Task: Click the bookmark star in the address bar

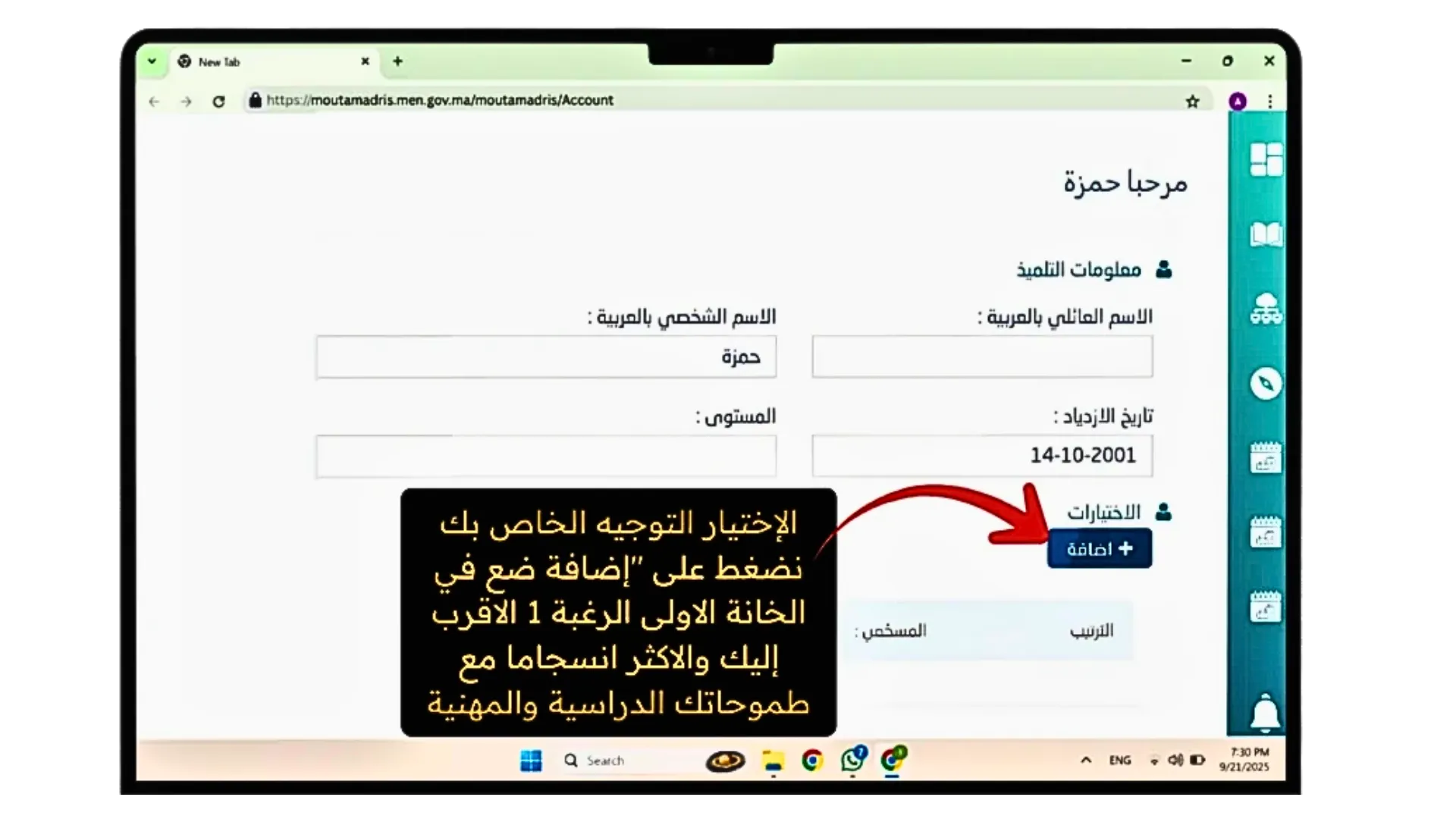Action: tap(1192, 100)
